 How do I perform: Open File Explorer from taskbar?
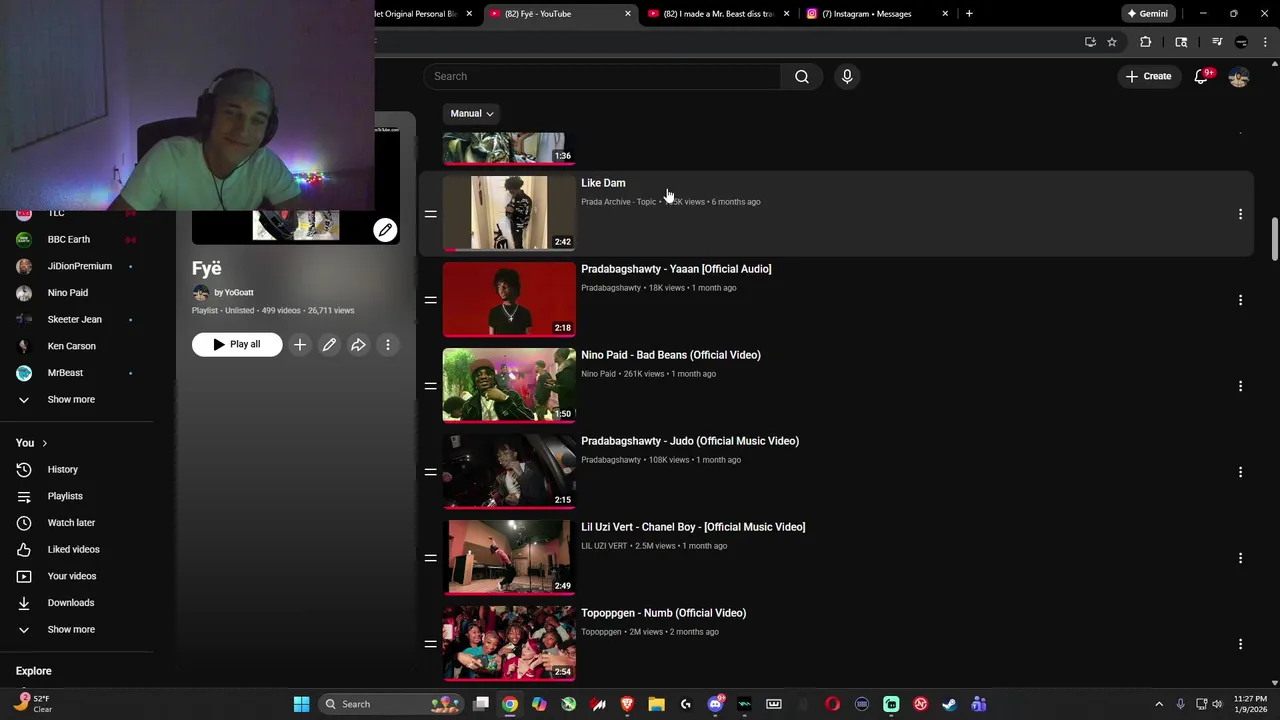pos(657,704)
